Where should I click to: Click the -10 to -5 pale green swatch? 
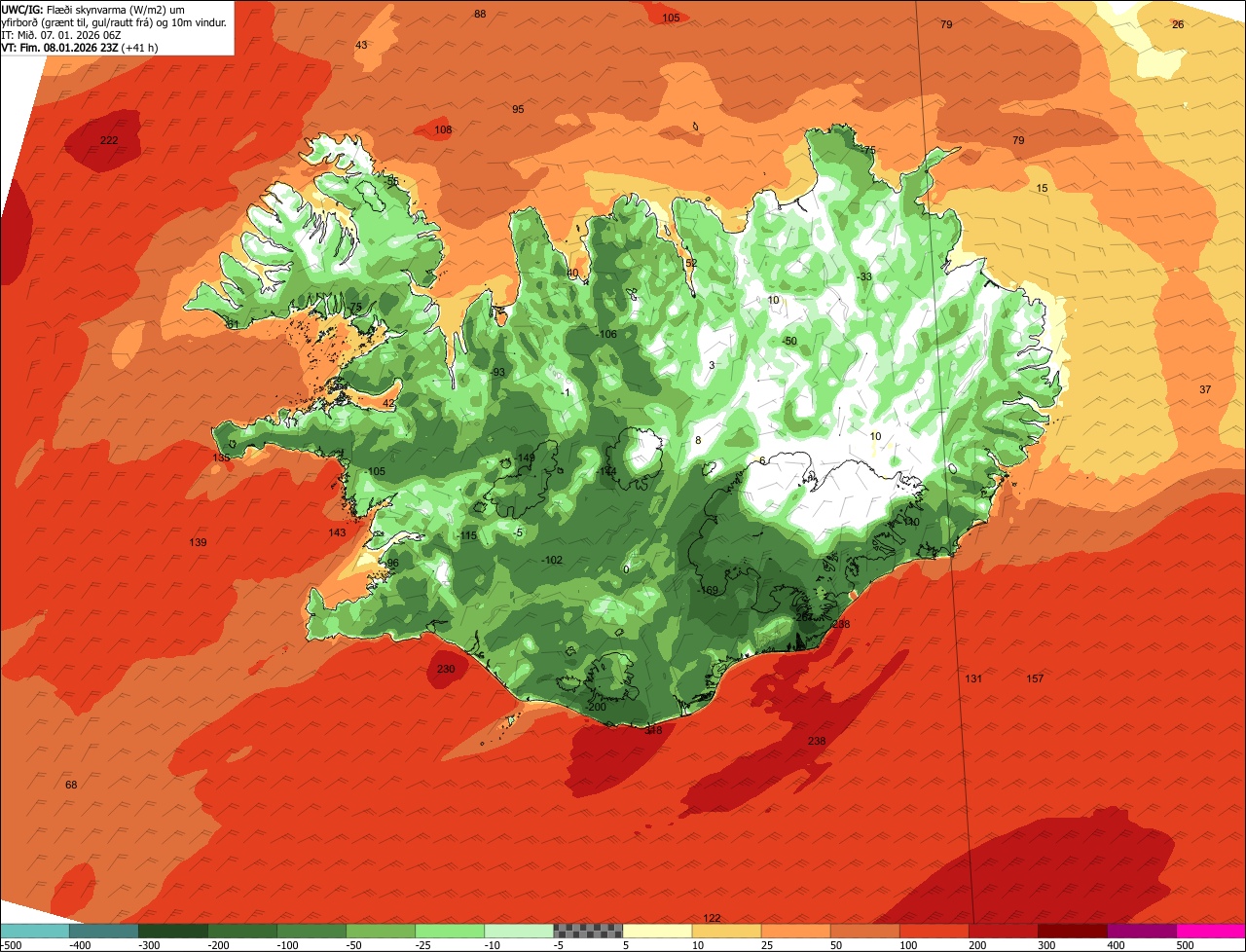coord(519,931)
